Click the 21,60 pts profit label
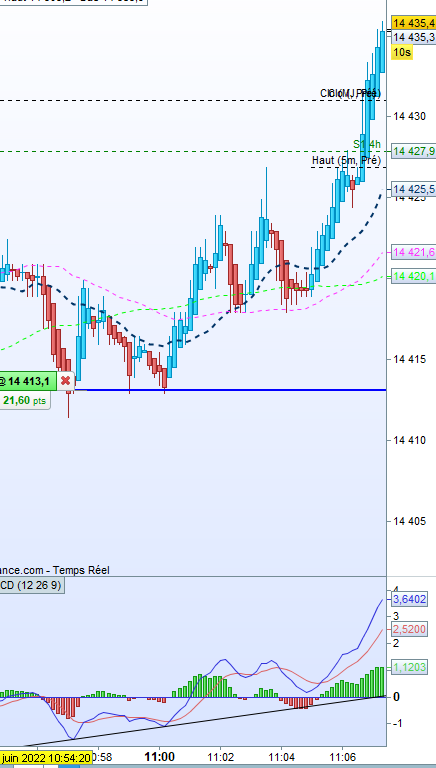436x768 pixels. click(24, 401)
